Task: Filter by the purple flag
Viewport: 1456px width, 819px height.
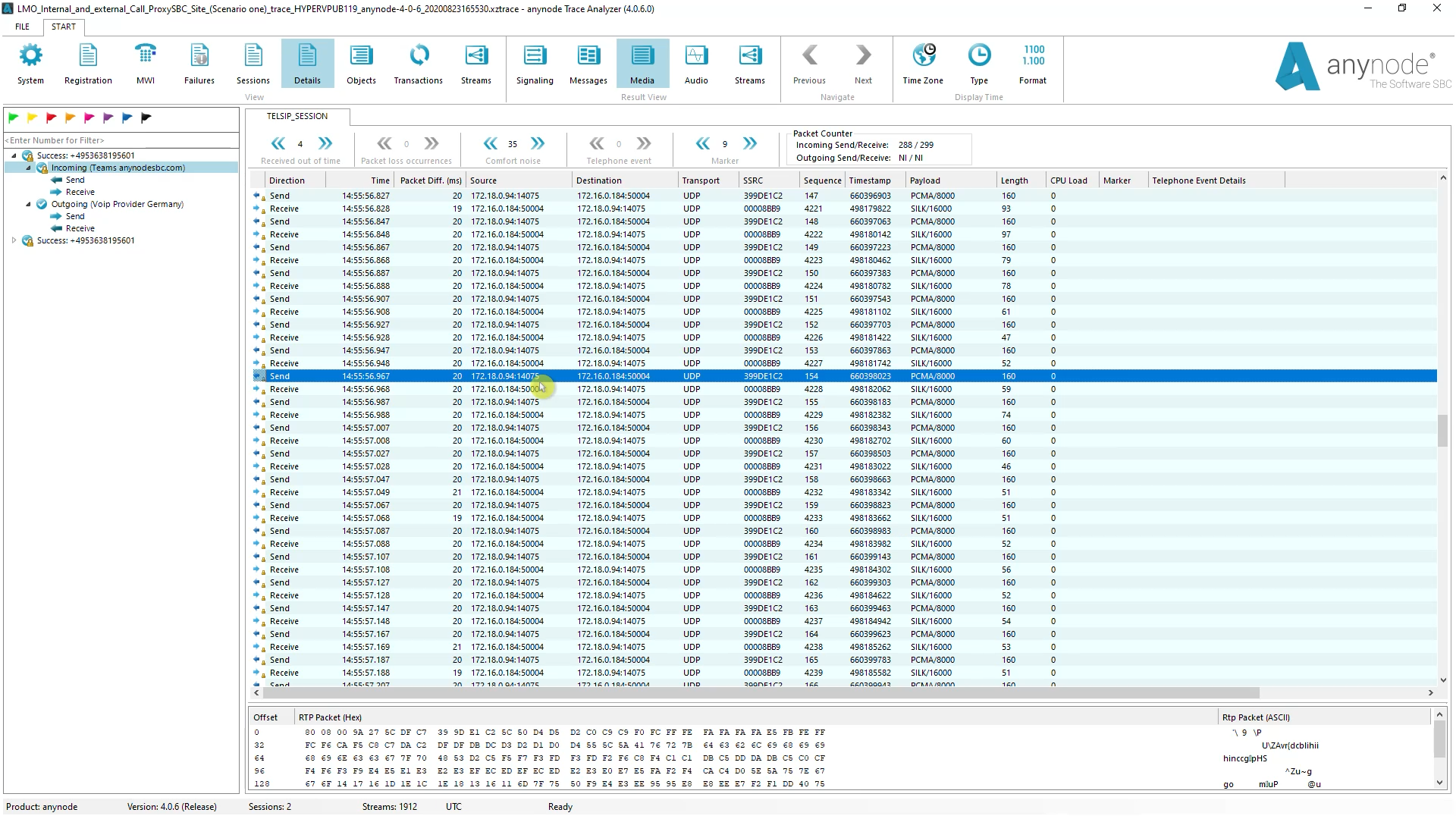Action: [x=108, y=118]
